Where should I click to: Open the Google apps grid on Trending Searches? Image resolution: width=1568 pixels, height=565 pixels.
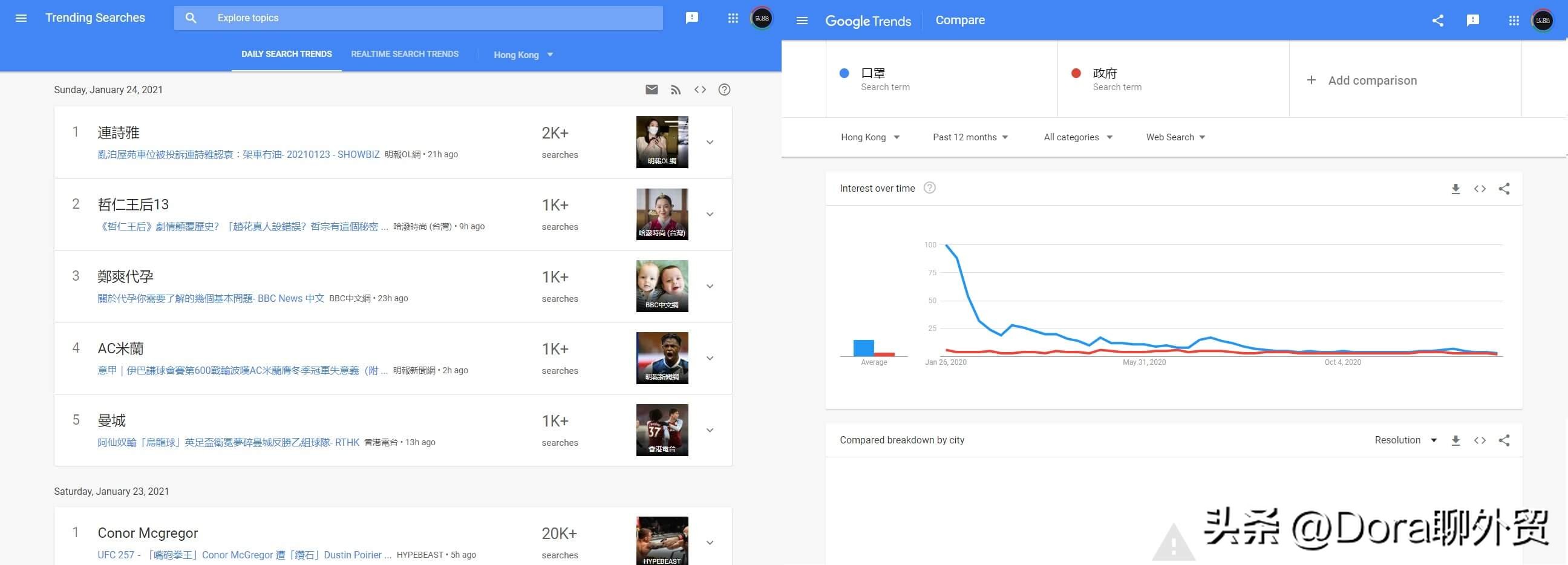(x=732, y=18)
